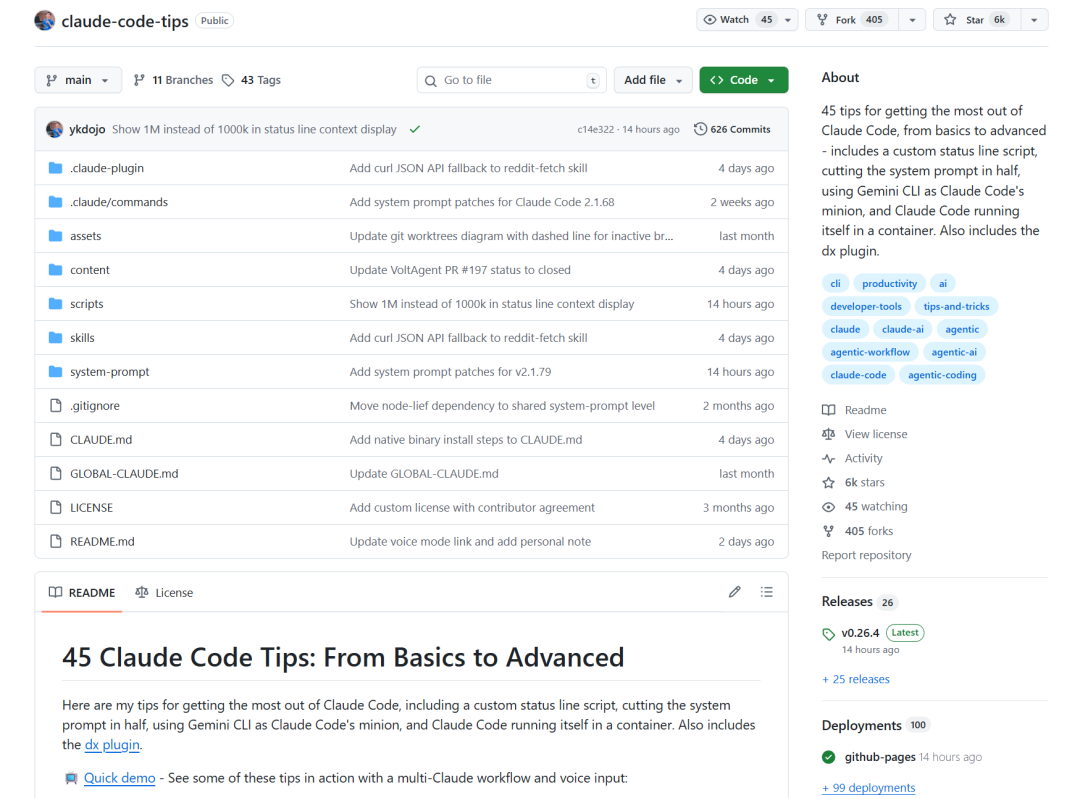Viewport: 1080px width, 798px height.
Task: Select the claude-code topic tag
Action: (858, 375)
